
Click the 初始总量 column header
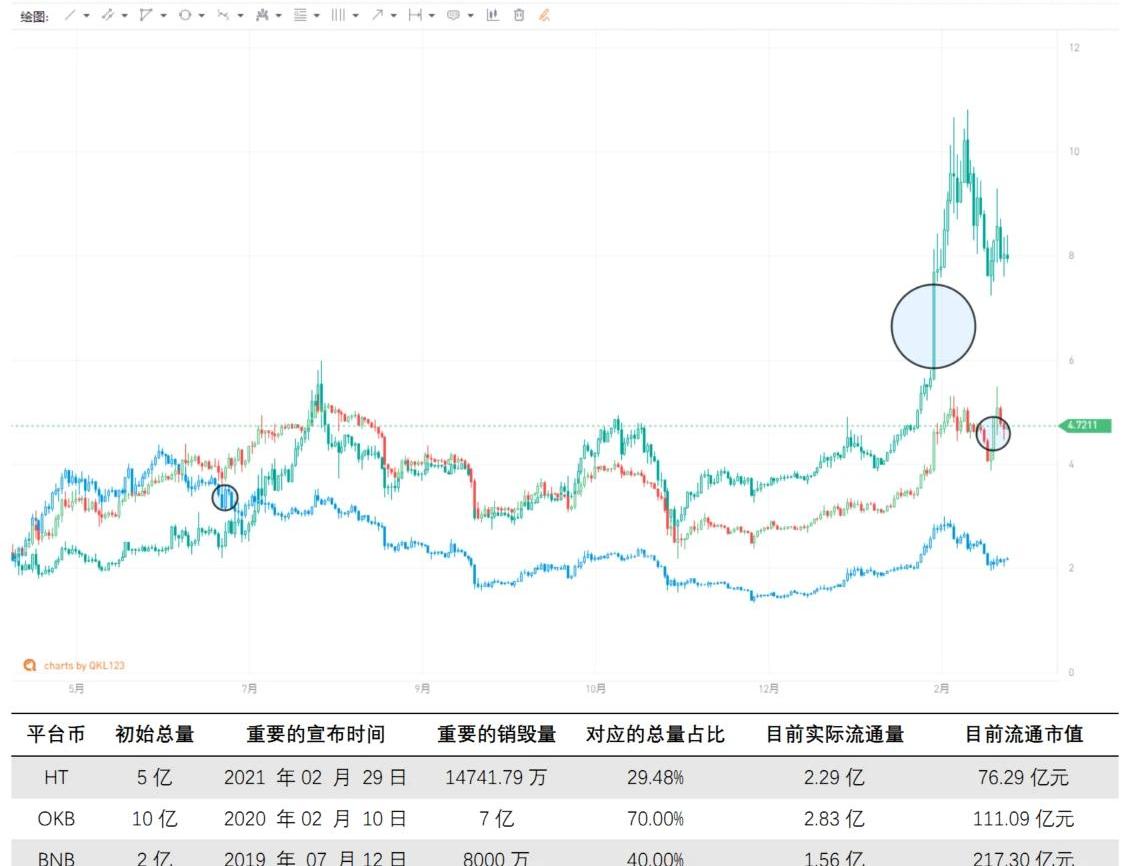(x=155, y=734)
